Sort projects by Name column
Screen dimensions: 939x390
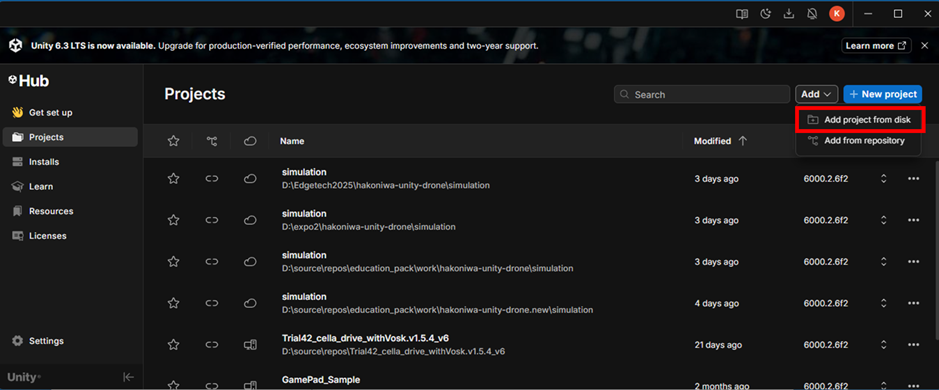[292, 141]
